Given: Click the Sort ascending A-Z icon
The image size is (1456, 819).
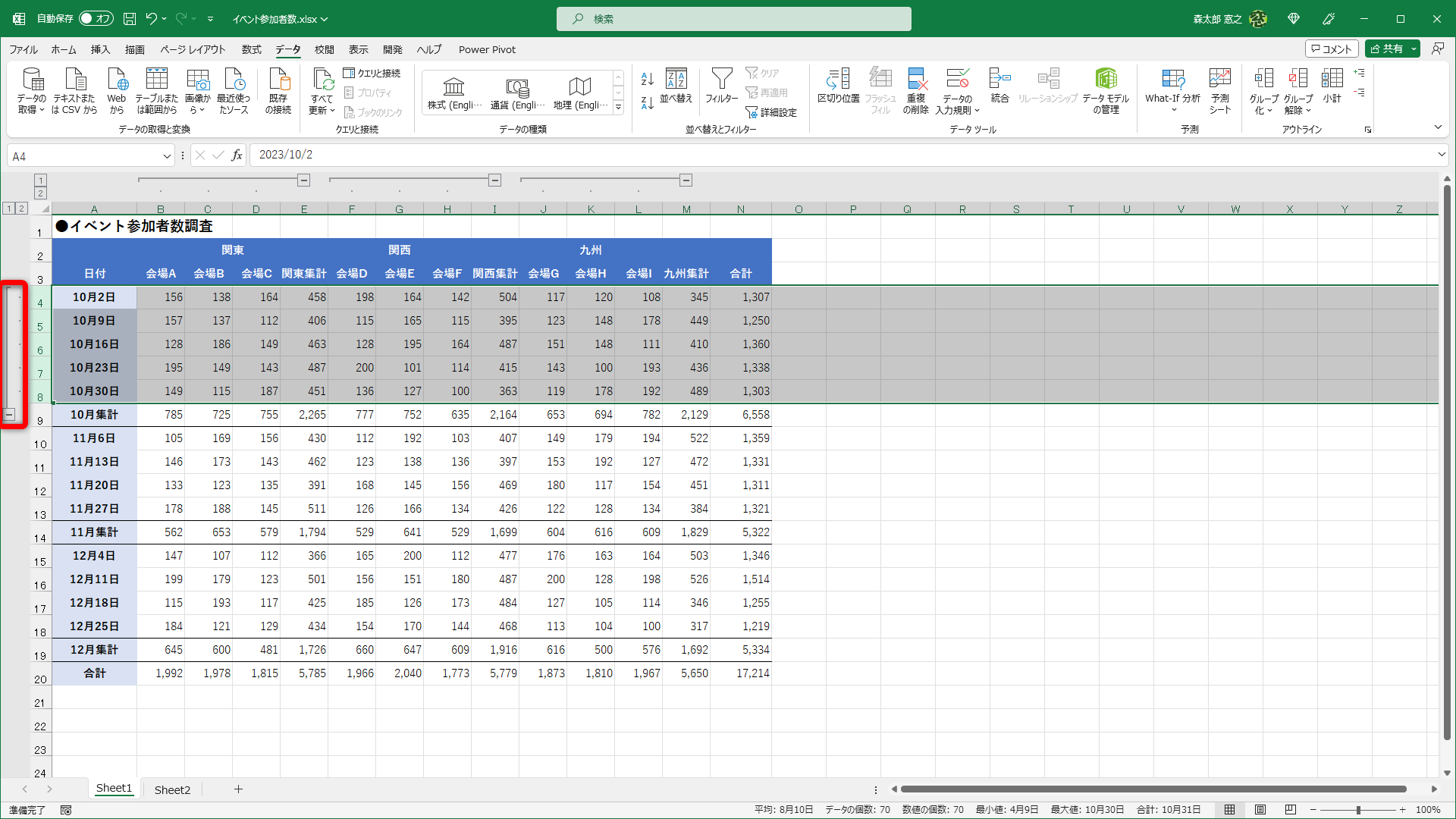Looking at the screenshot, I should tap(647, 78).
